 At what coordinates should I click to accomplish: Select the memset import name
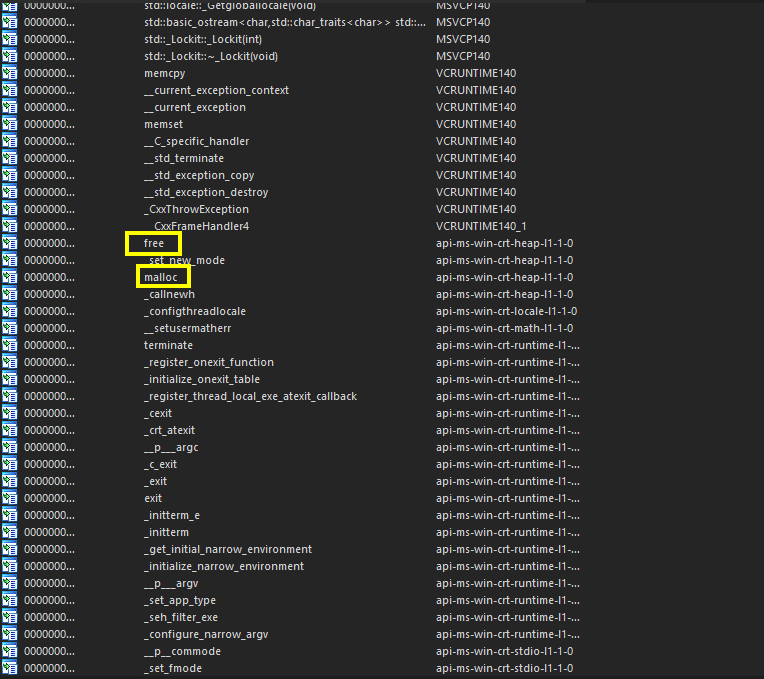point(163,124)
